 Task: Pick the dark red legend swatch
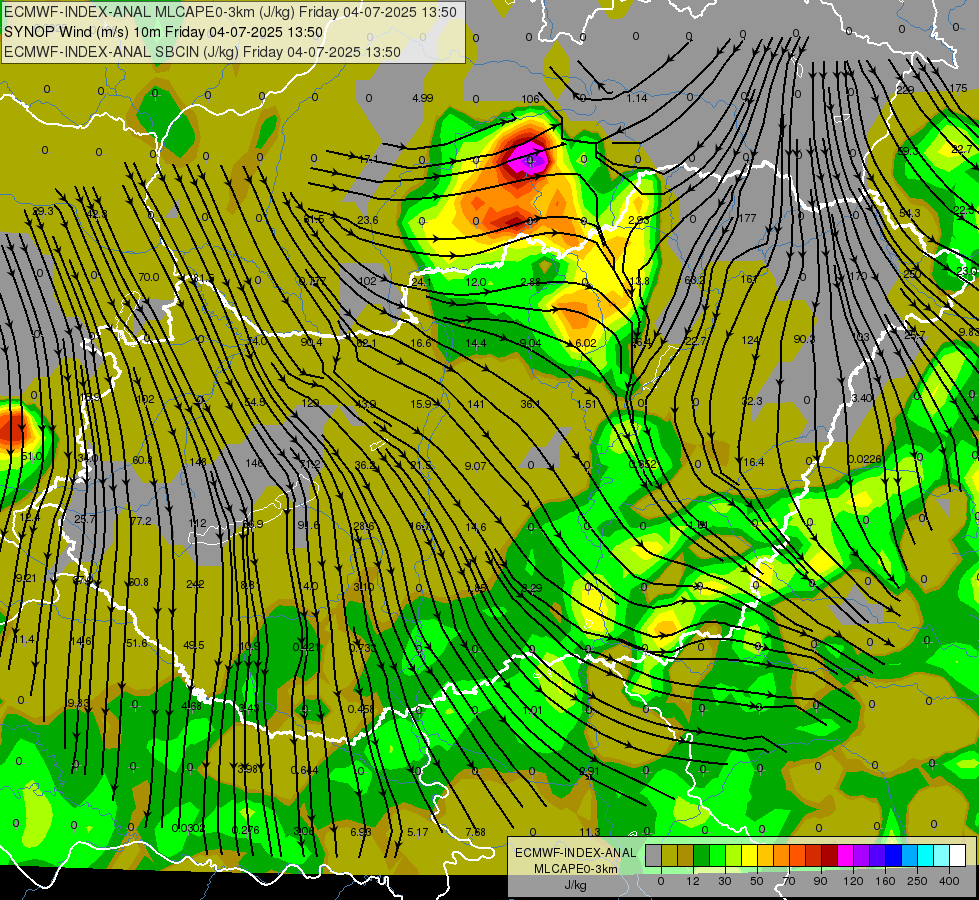click(829, 855)
